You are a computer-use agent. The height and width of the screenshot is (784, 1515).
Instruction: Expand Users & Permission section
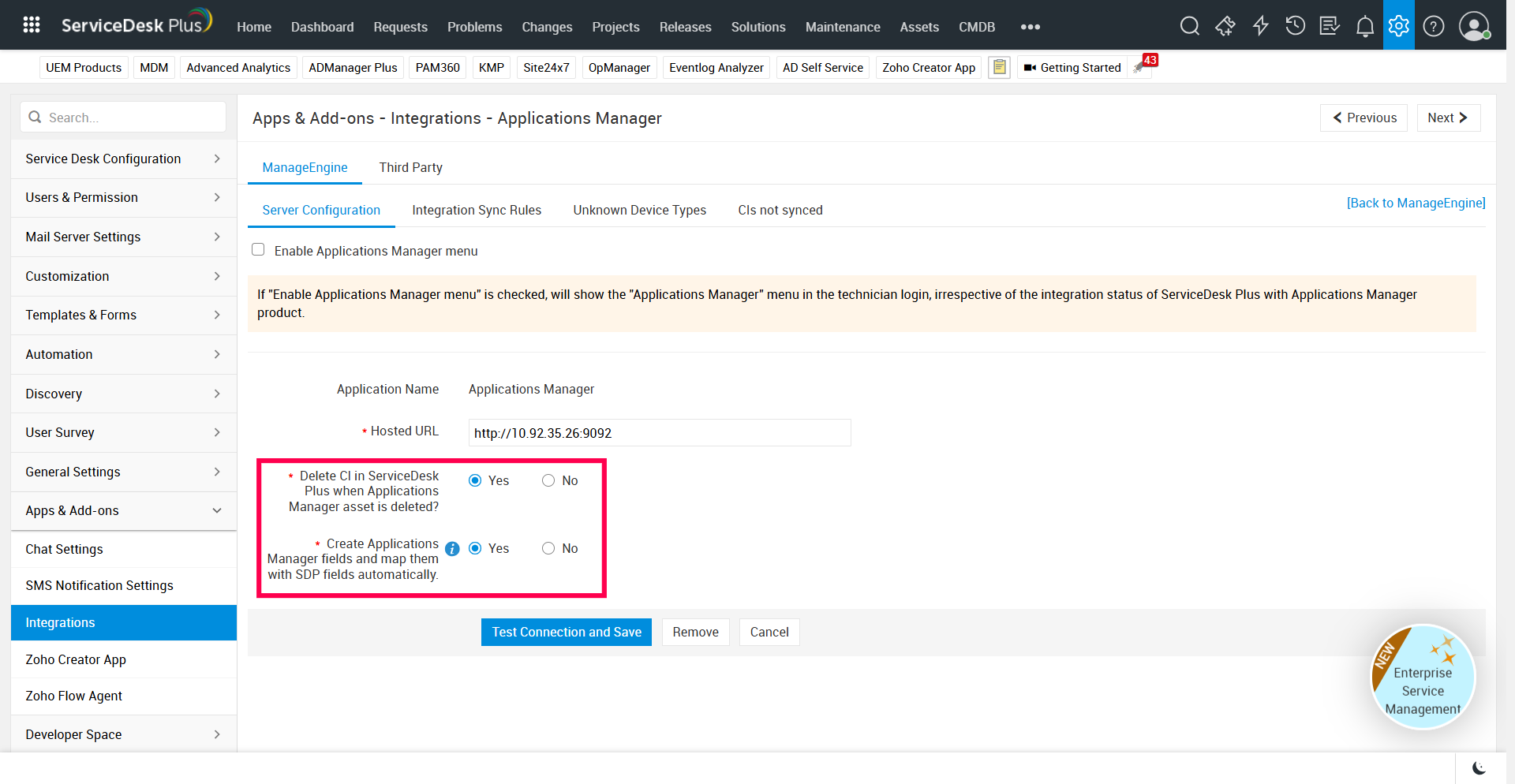point(124,197)
